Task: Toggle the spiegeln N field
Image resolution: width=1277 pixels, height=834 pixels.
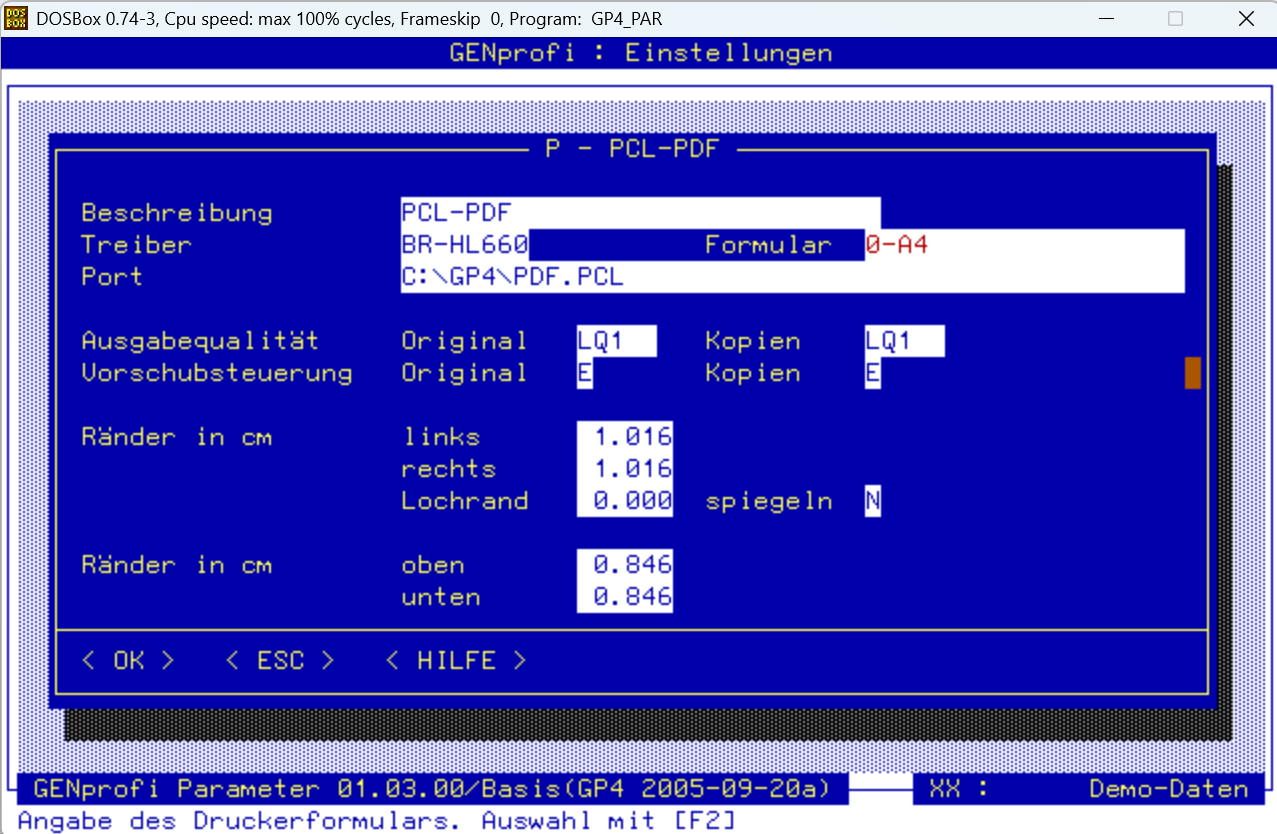Action: click(873, 501)
